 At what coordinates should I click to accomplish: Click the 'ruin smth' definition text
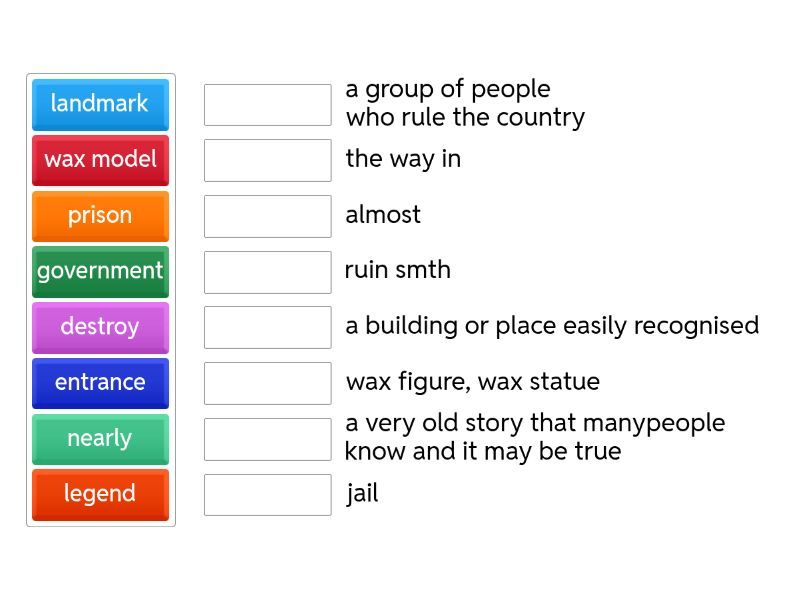[x=398, y=270]
